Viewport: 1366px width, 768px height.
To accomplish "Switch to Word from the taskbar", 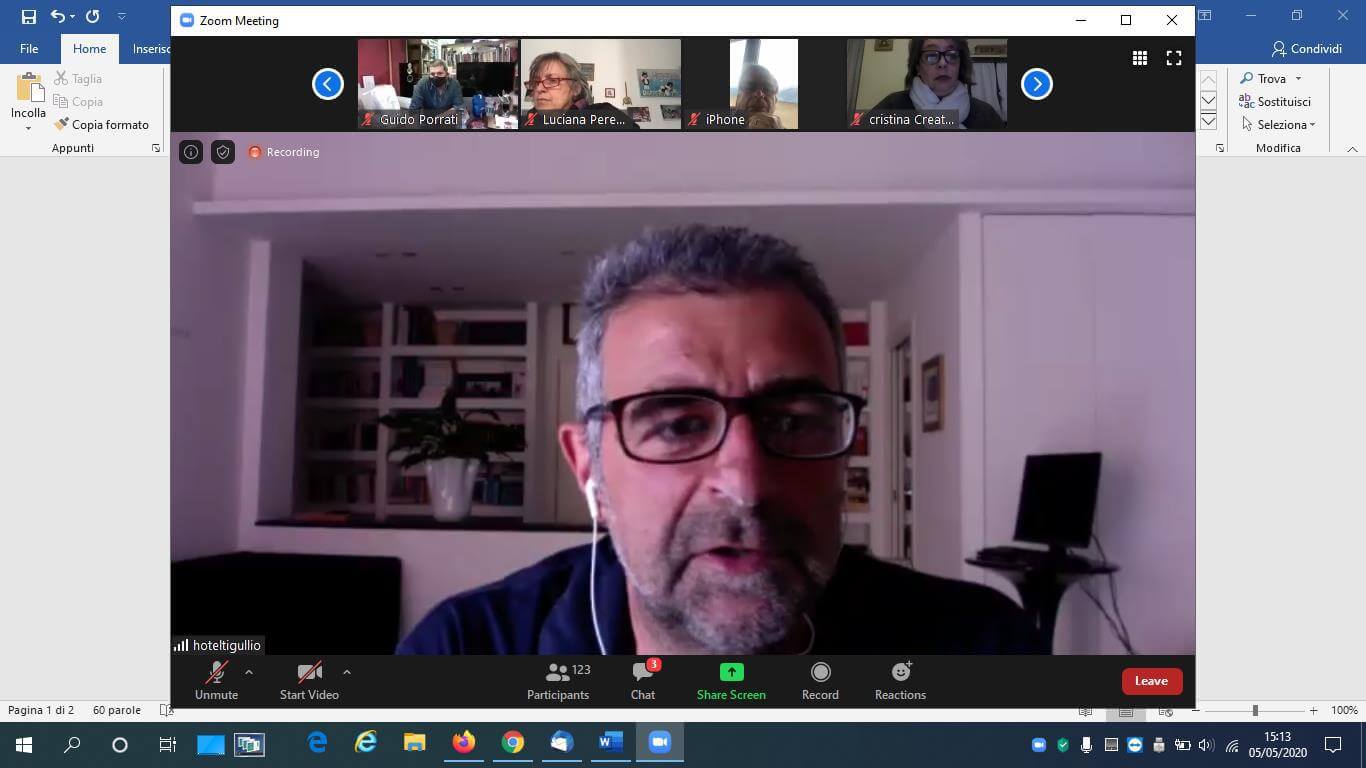I will 610,743.
